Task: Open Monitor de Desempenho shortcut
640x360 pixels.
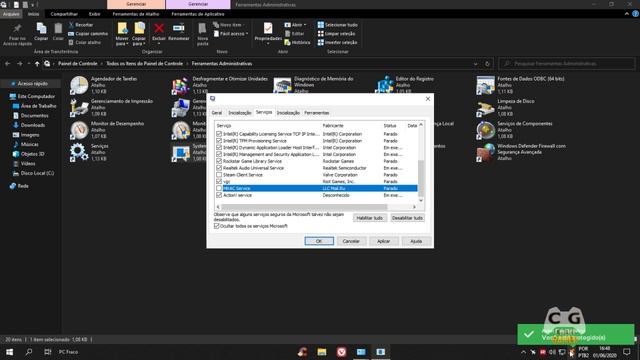Action: tap(107, 130)
